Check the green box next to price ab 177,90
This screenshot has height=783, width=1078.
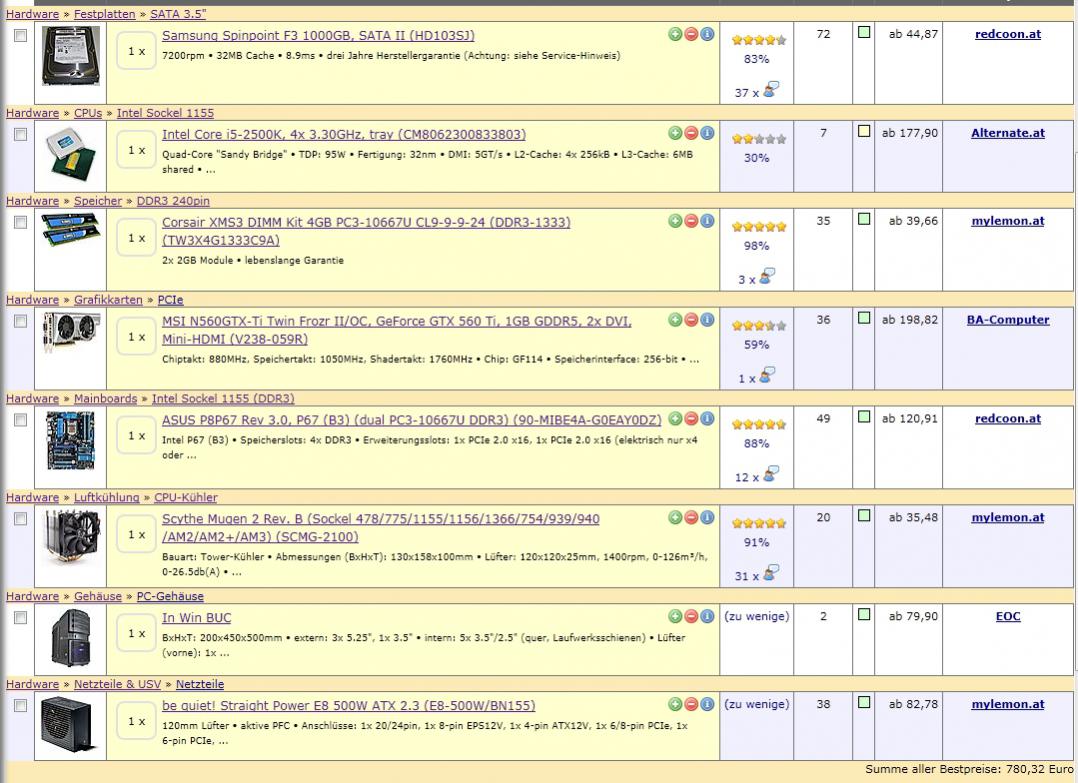864,131
